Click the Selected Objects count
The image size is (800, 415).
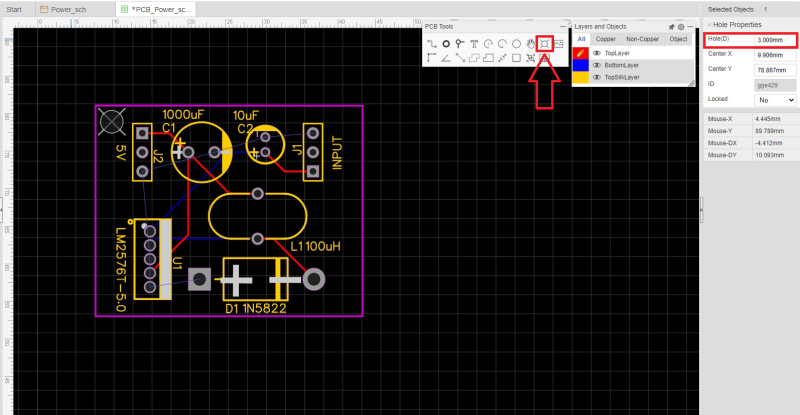765,9
